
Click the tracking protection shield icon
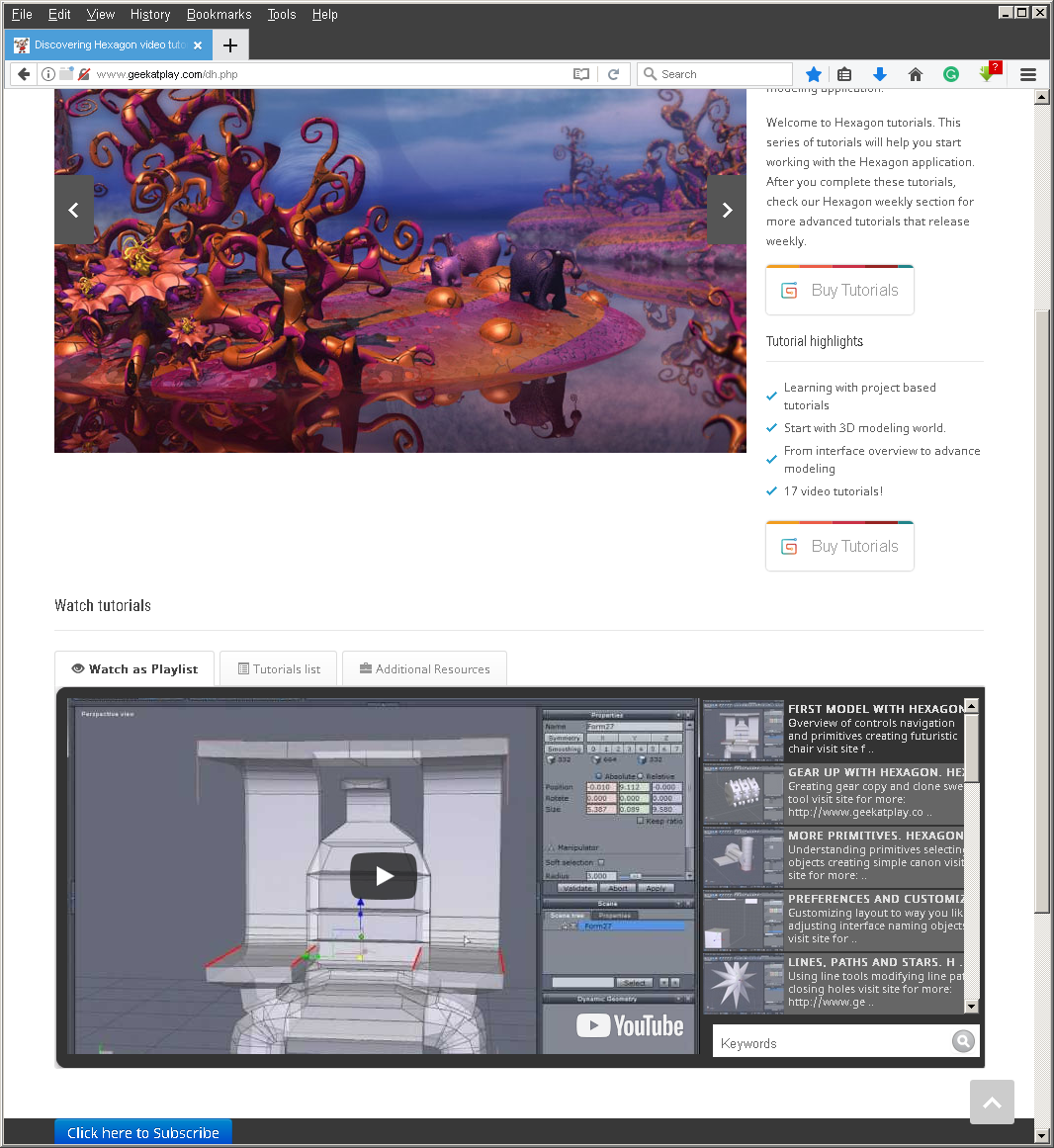[84, 74]
